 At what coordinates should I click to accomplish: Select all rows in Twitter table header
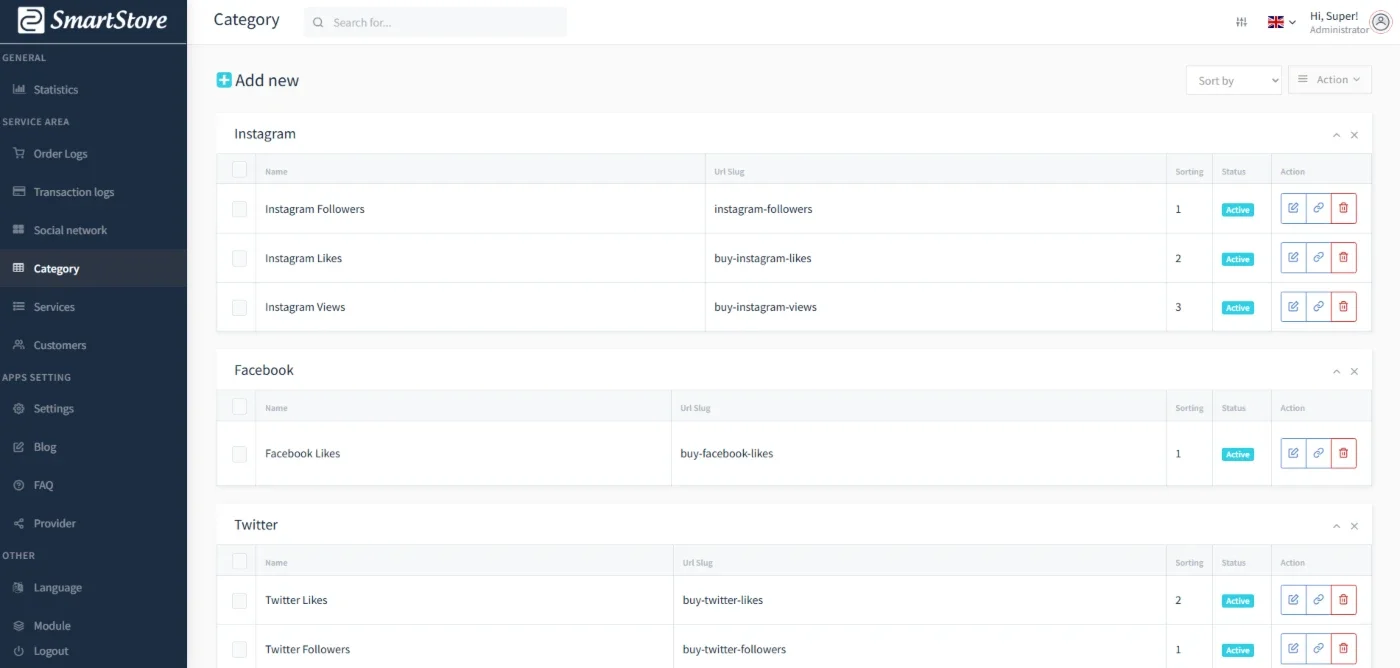point(239,561)
